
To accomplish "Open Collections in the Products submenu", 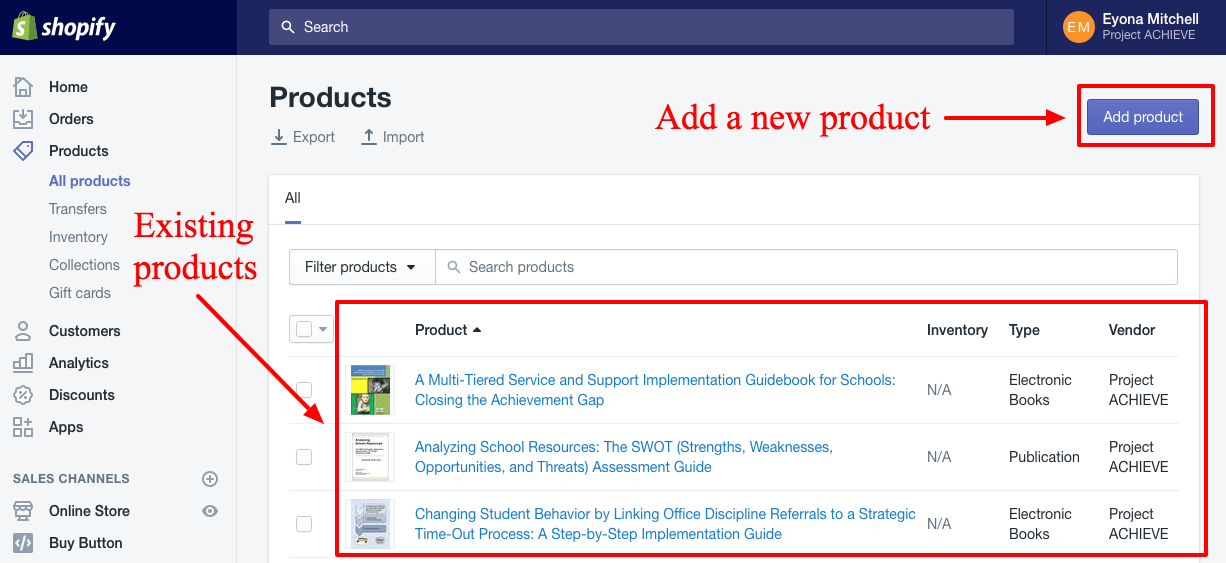I will (x=84, y=265).
